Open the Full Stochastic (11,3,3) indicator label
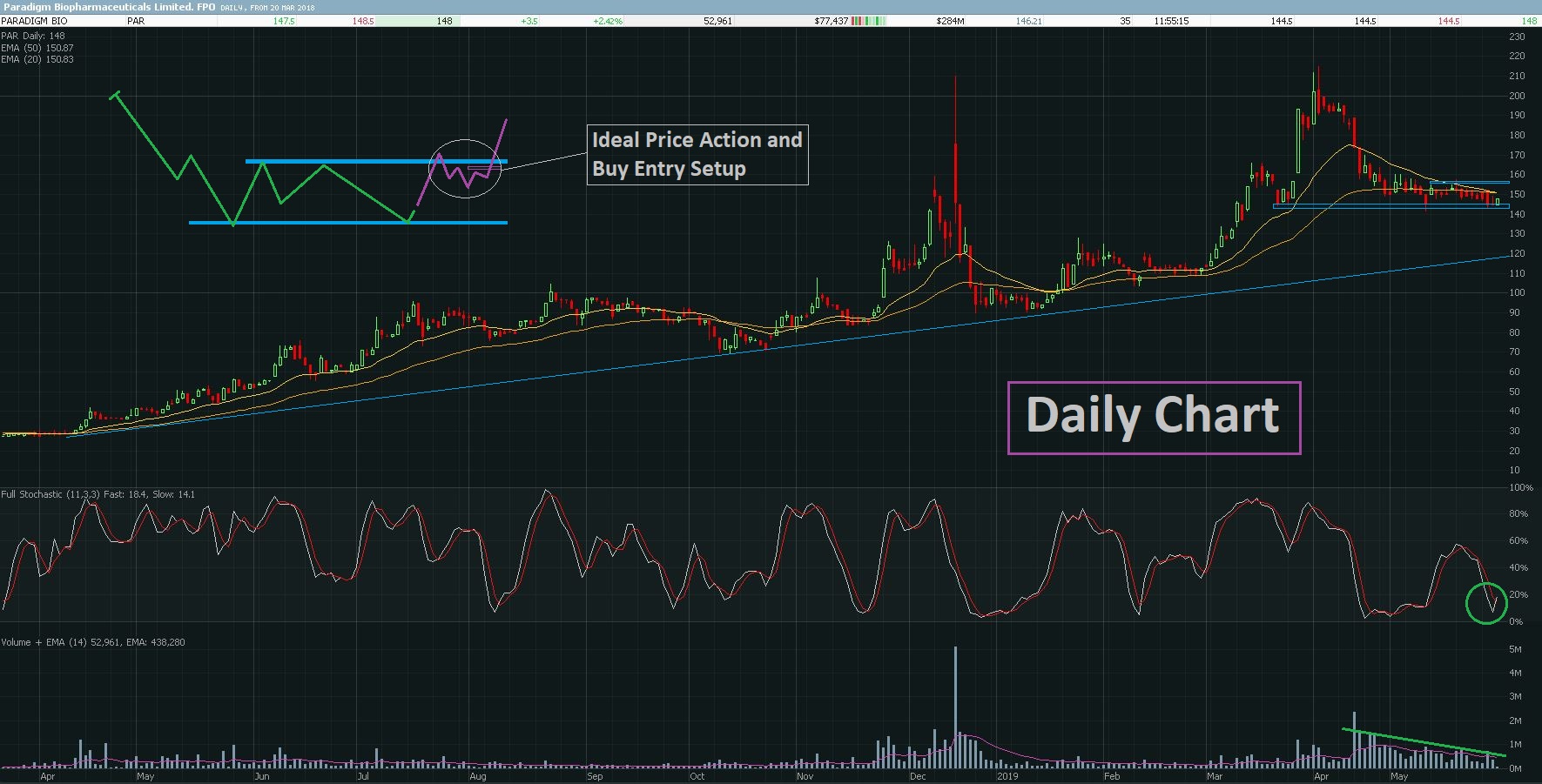 98,494
